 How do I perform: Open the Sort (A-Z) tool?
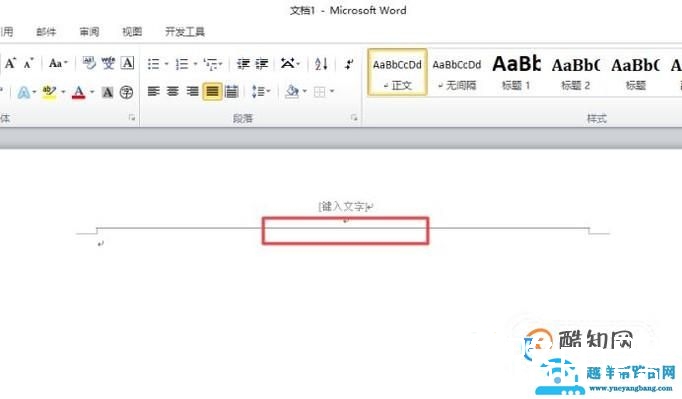[x=321, y=64]
